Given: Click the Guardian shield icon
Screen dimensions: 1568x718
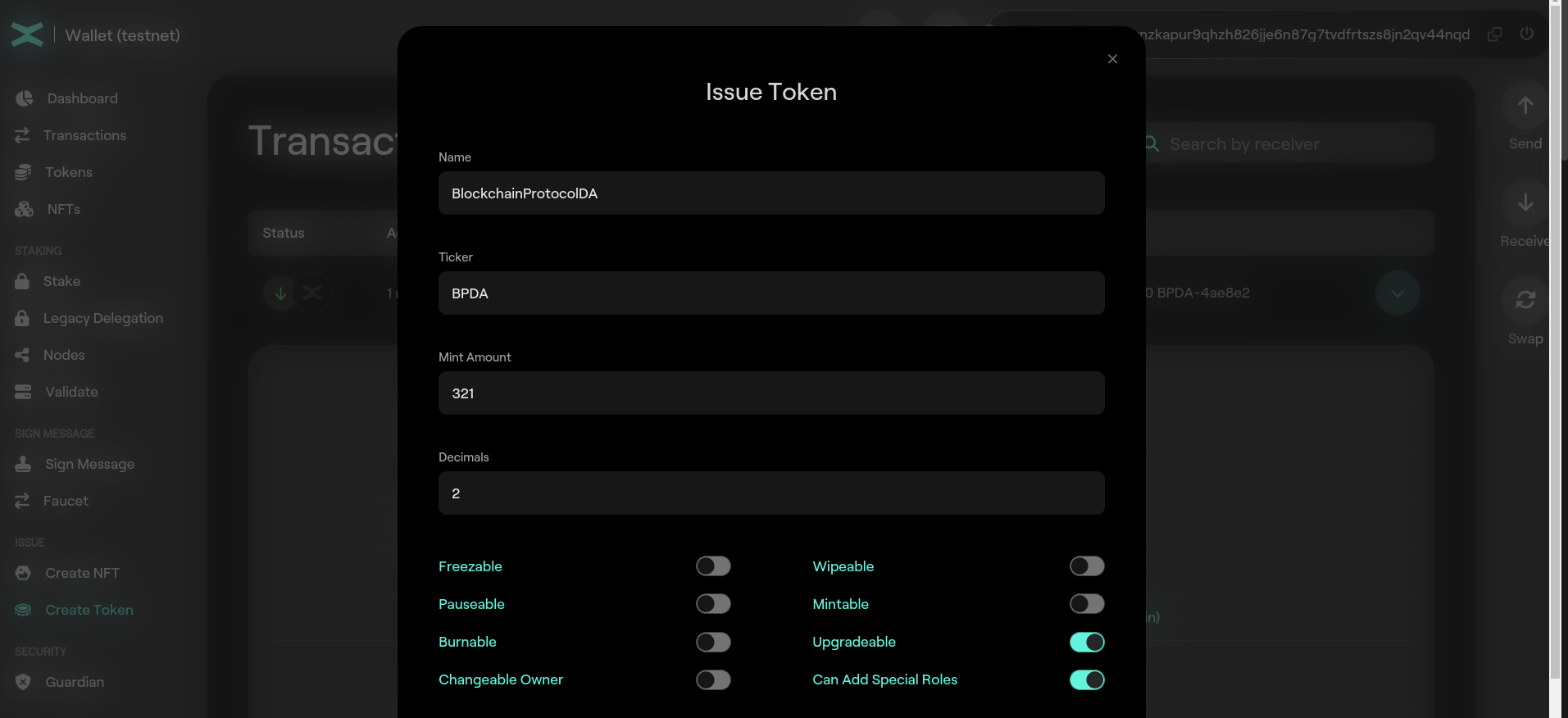Looking at the screenshot, I should click(23, 682).
